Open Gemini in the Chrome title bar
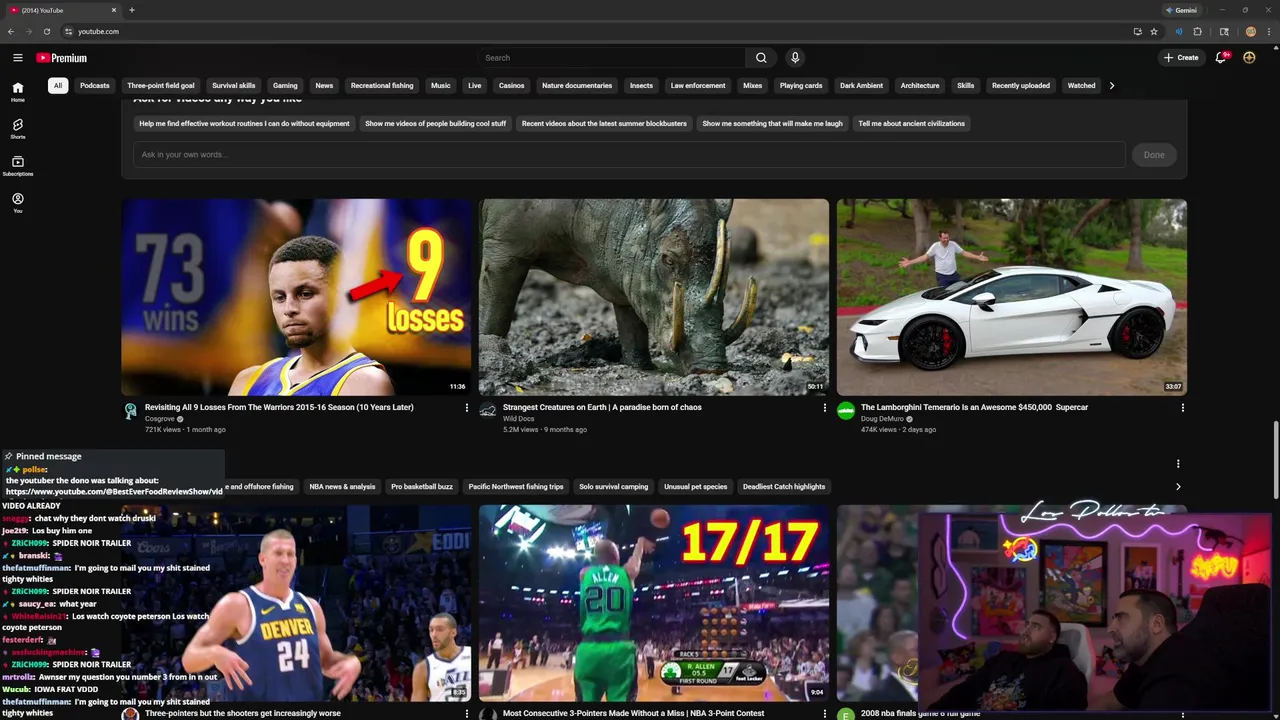This screenshot has width=1280, height=720. [1181, 10]
